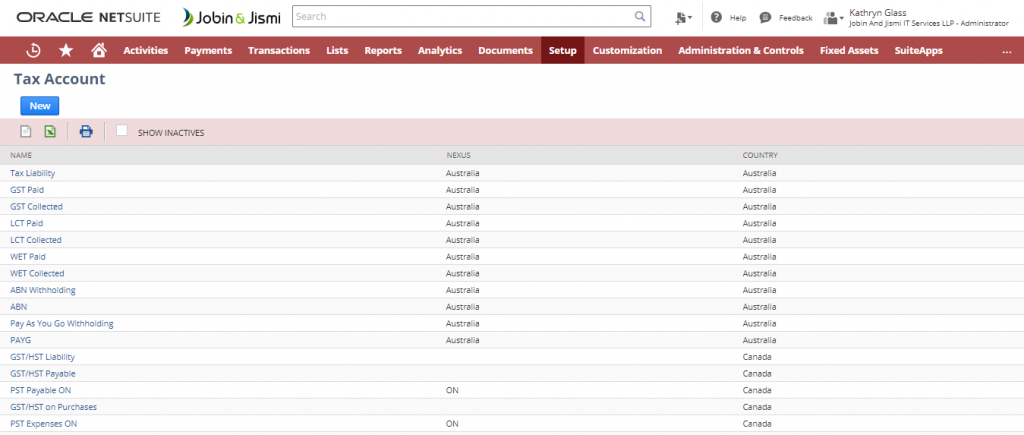Open the user role switcher dropdown
Image resolution: width=1024 pixels, height=435 pixels.
coord(833,17)
